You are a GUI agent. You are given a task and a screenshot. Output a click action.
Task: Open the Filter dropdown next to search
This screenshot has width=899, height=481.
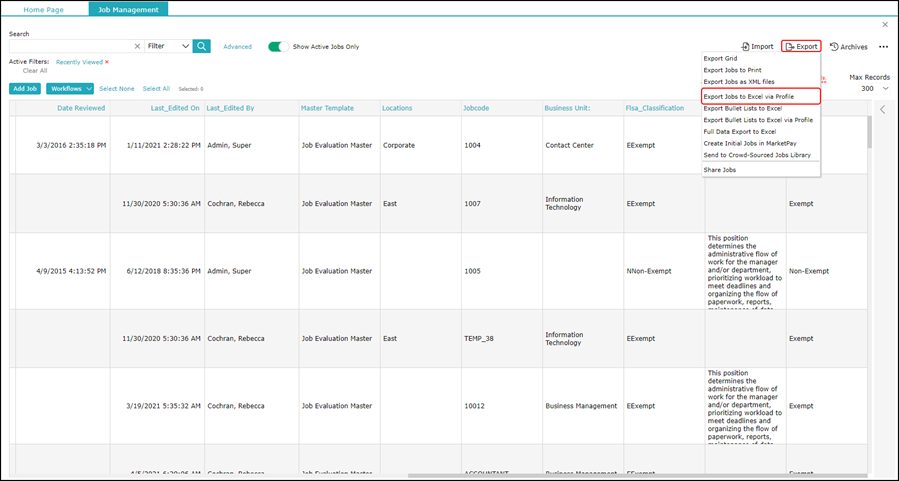click(x=167, y=46)
